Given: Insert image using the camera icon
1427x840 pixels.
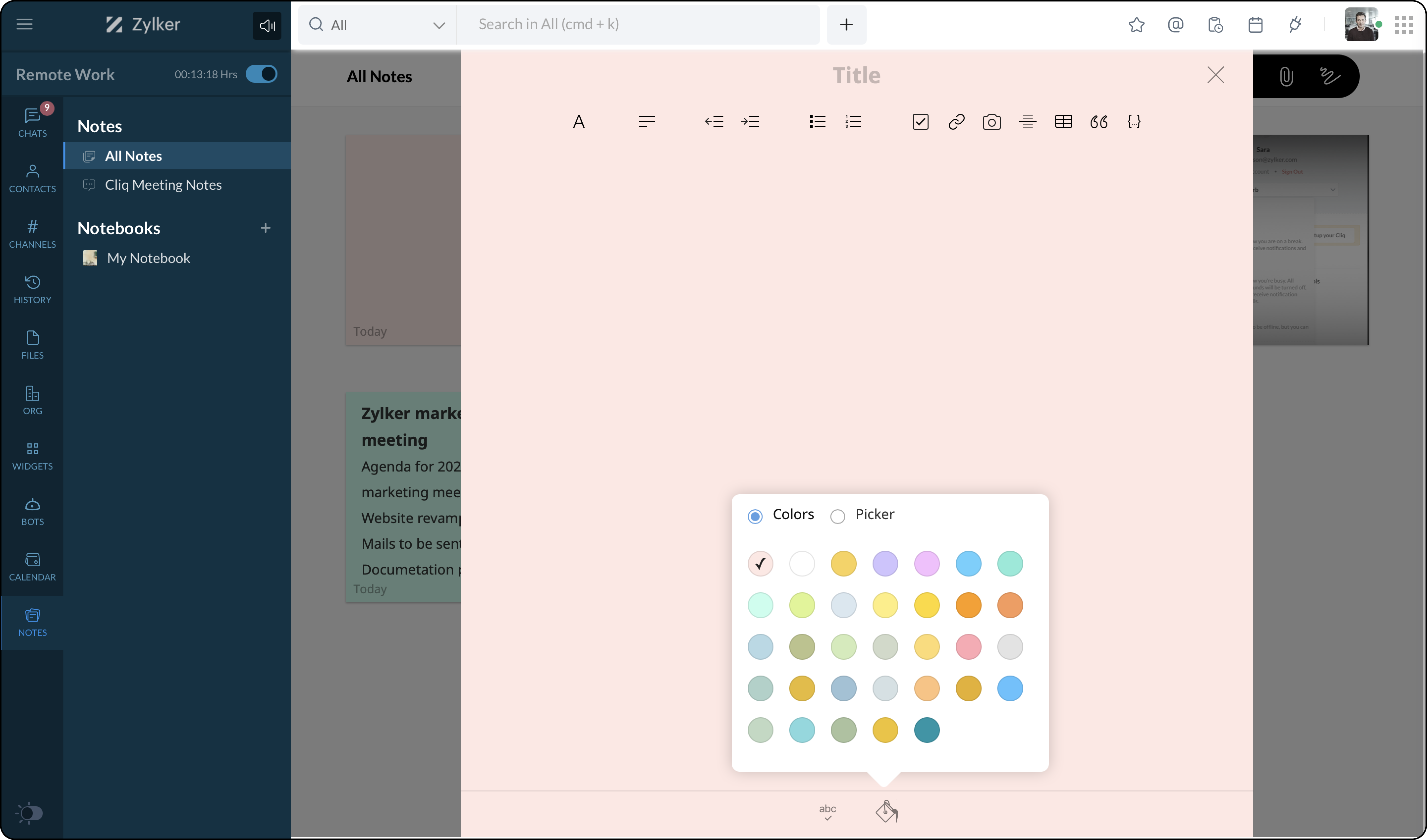Looking at the screenshot, I should tap(991, 122).
